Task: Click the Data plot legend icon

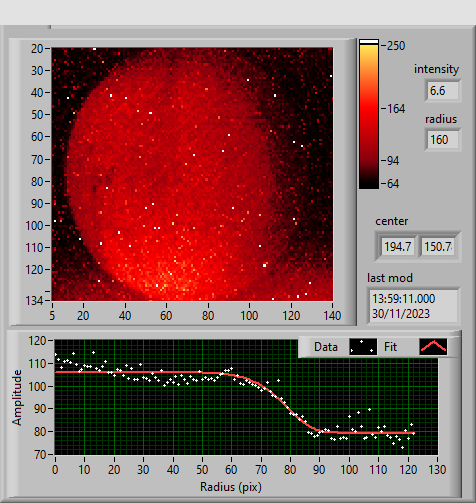Action: [x=363, y=347]
